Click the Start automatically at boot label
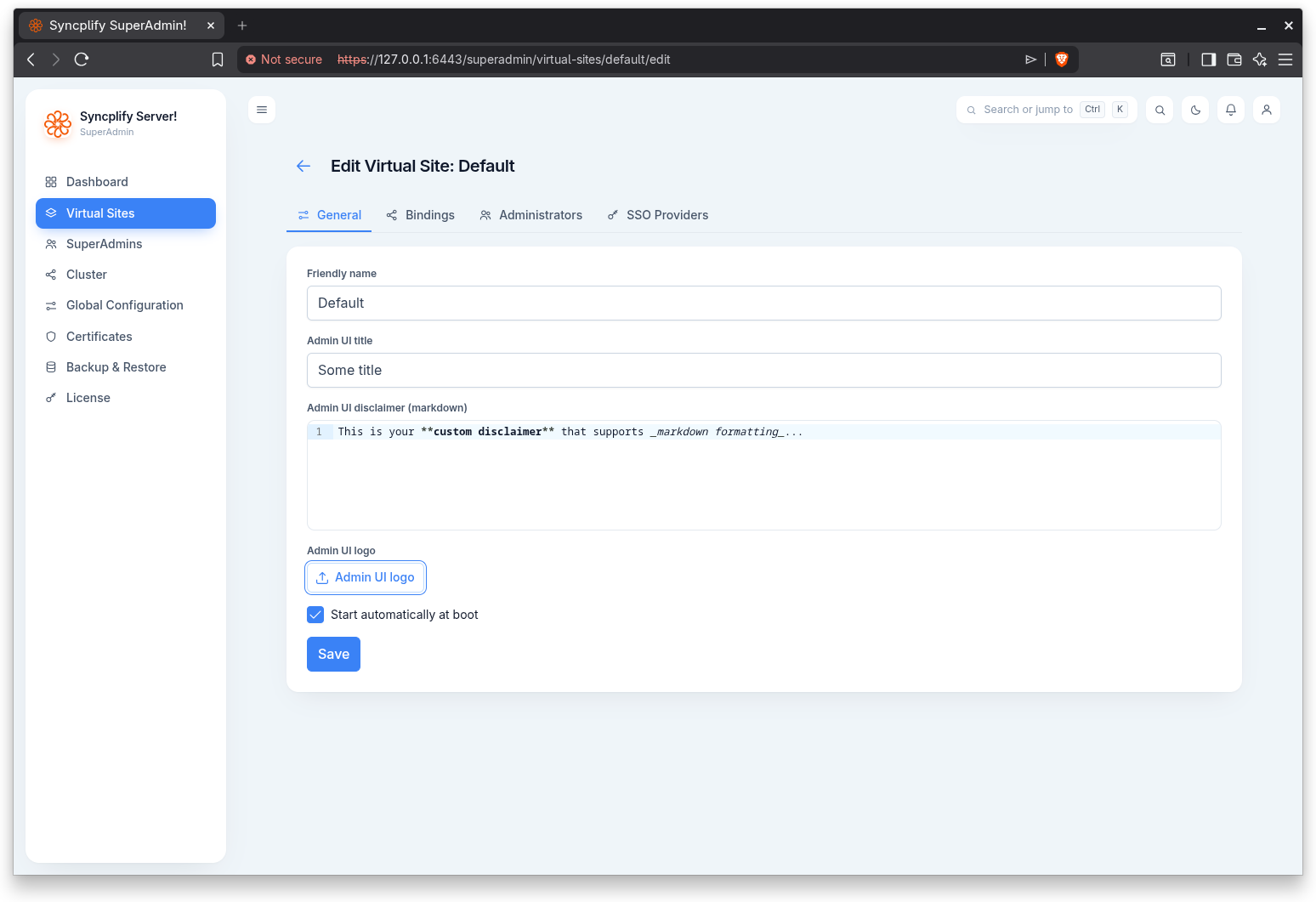Viewport: 1316px width, 902px height. (x=405, y=615)
